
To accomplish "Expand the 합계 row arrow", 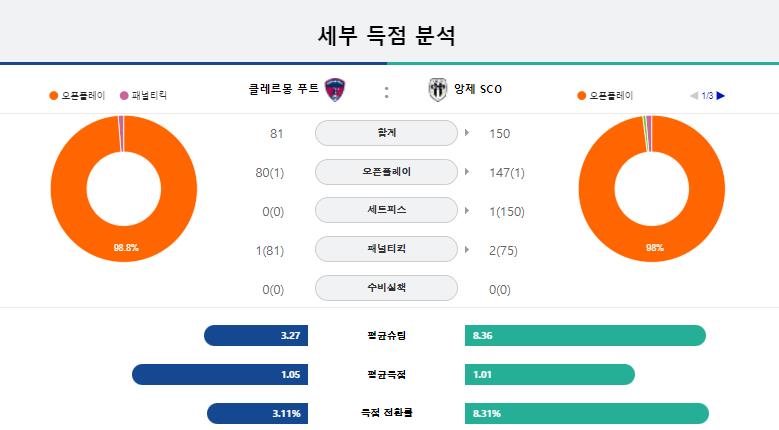I will pos(467,133).
